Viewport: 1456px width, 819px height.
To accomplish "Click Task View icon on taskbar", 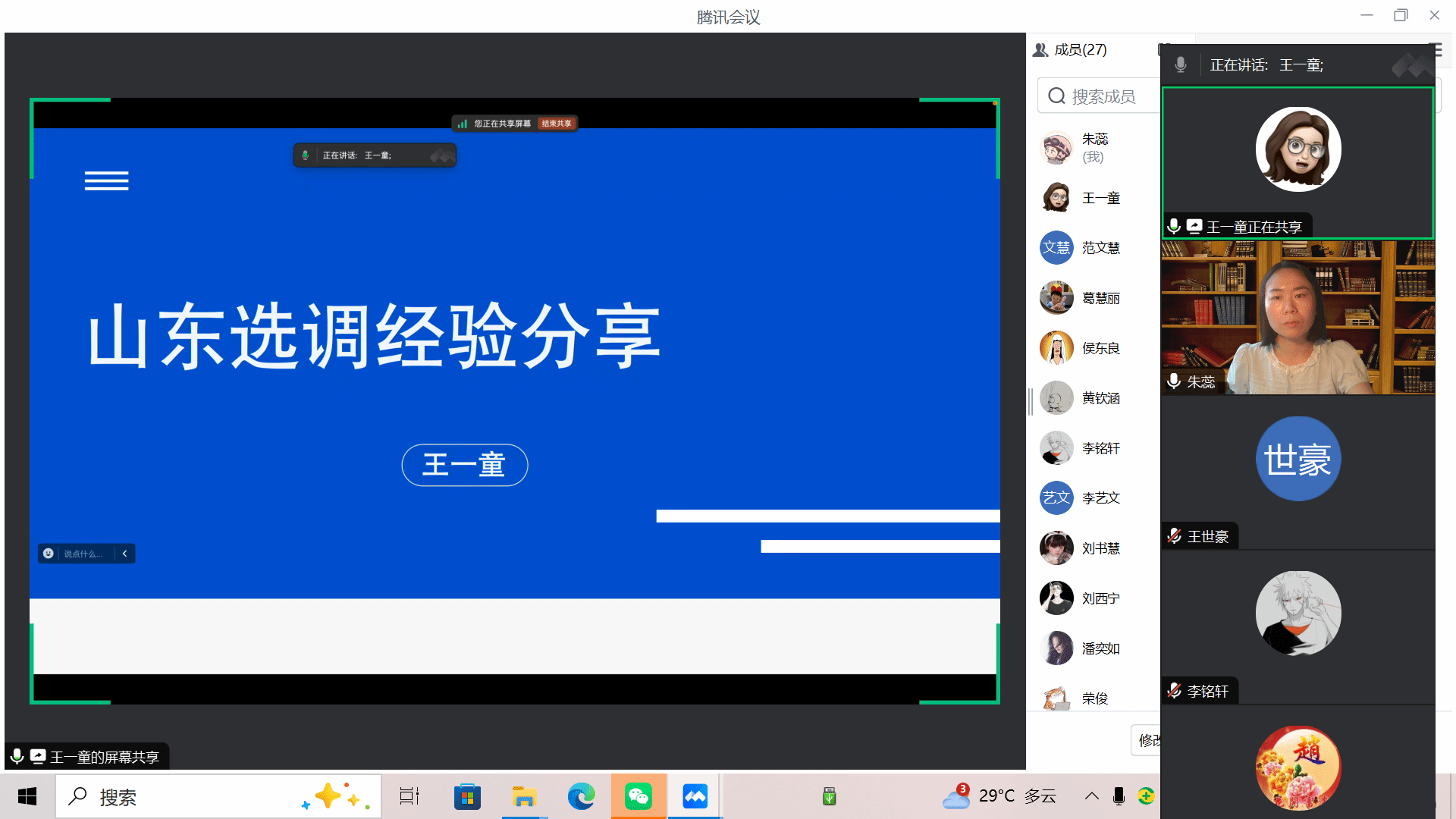I will [x=409, y=796].
